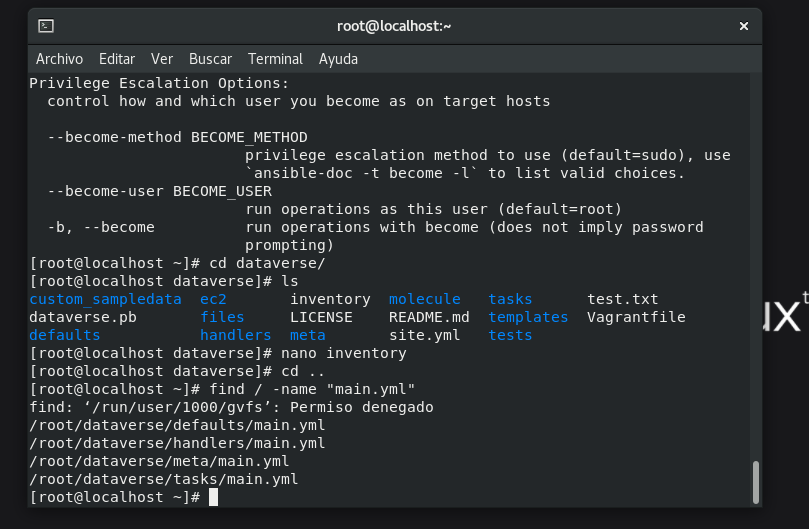The width and height of the screenshot is (809, 529).
Task: Click the templates directory name
Action: coord(528,317)
